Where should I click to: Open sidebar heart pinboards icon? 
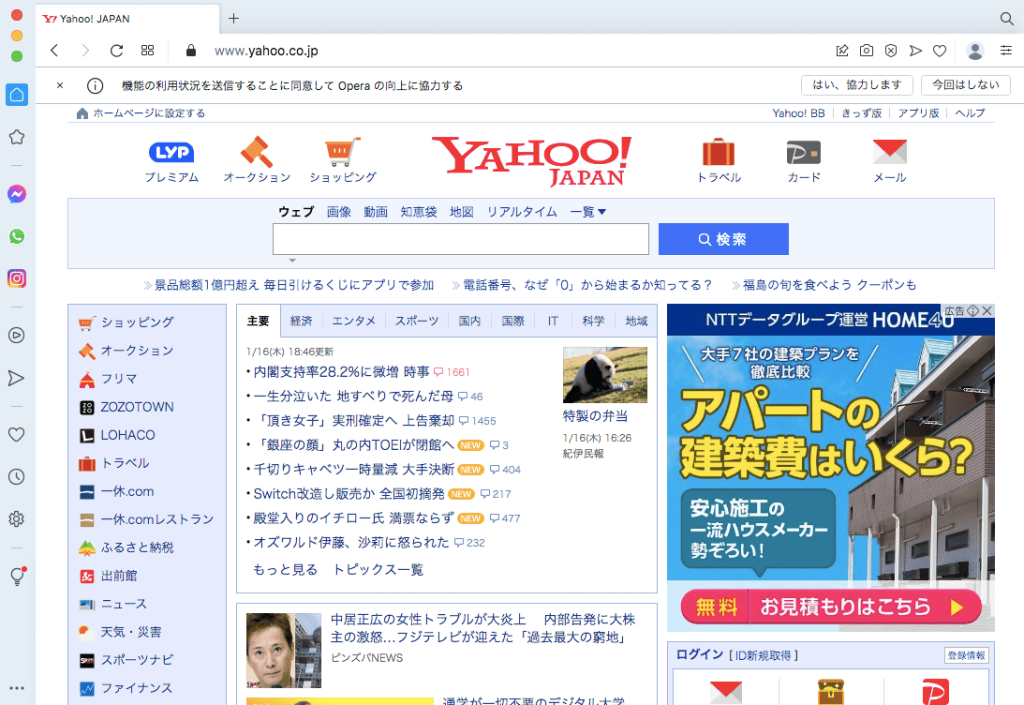[16, 435]
